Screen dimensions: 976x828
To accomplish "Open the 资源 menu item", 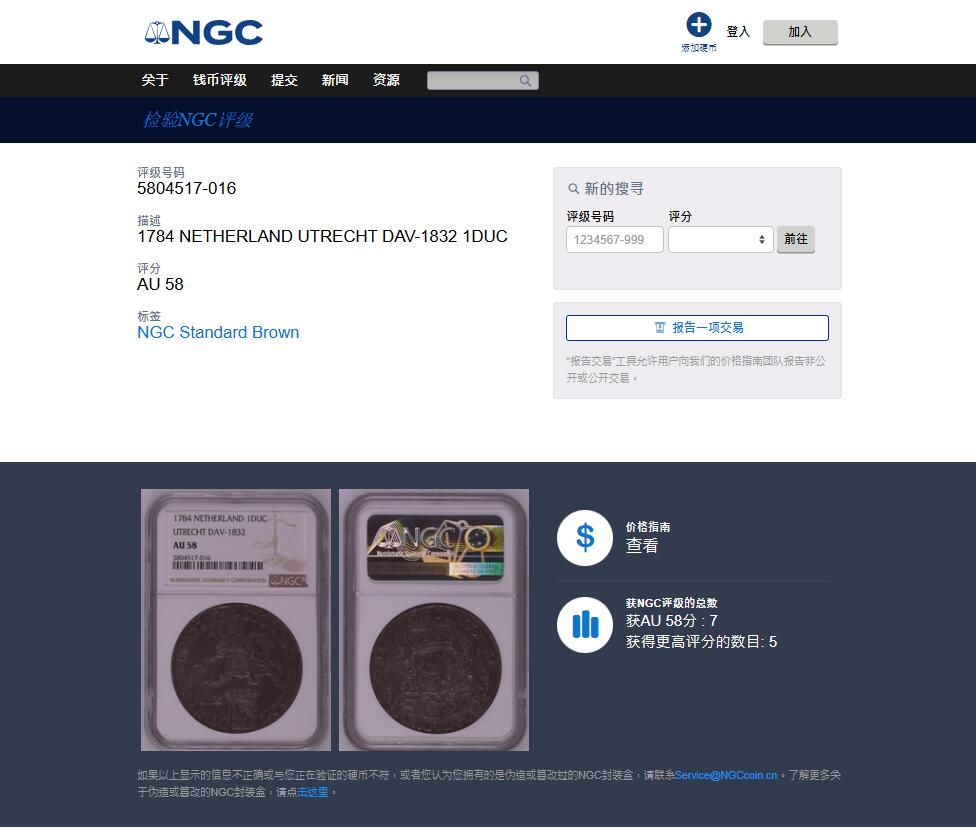I will (x=386, y=80).
